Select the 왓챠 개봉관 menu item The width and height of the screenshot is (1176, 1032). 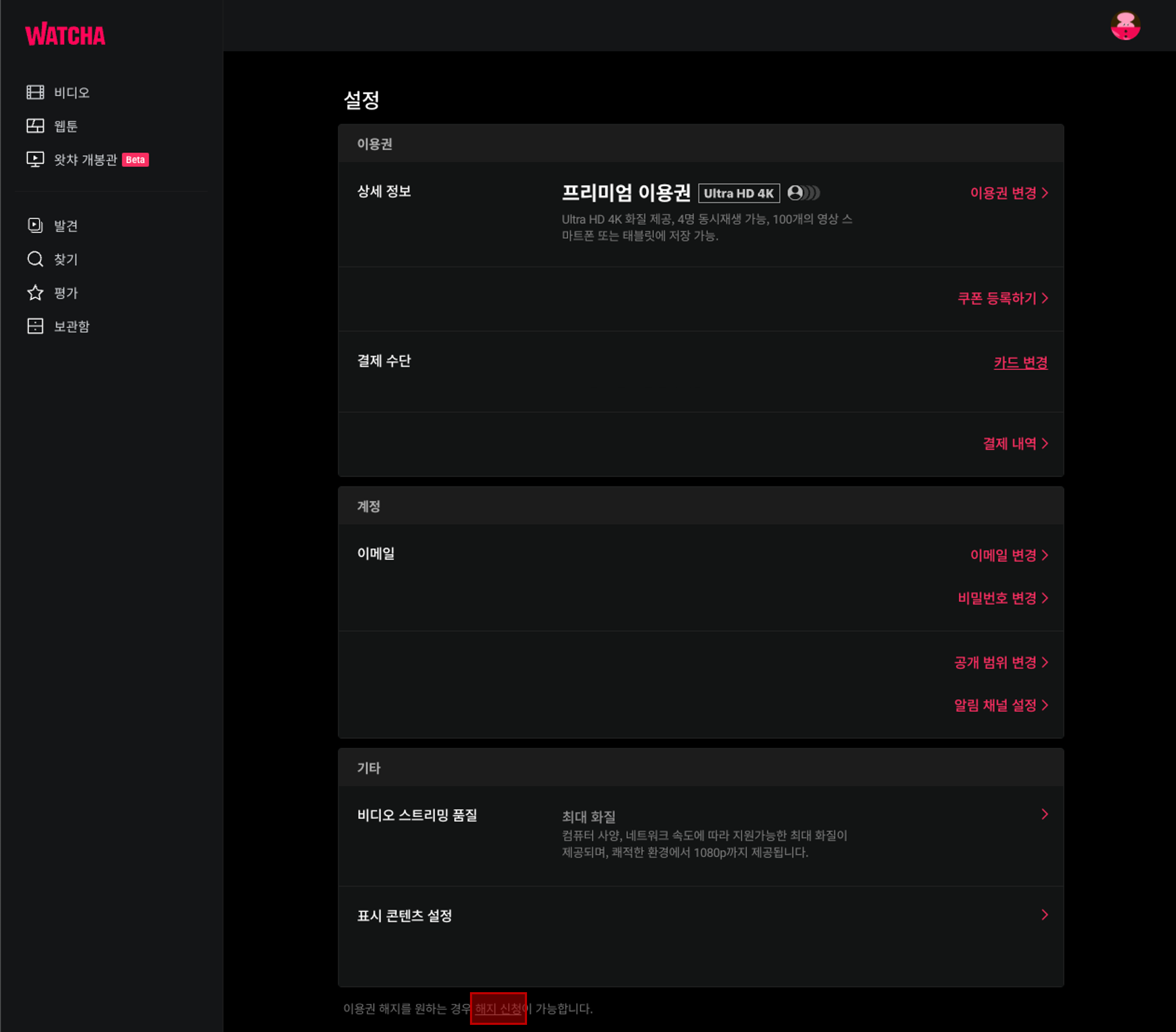(x=85, y=159)
